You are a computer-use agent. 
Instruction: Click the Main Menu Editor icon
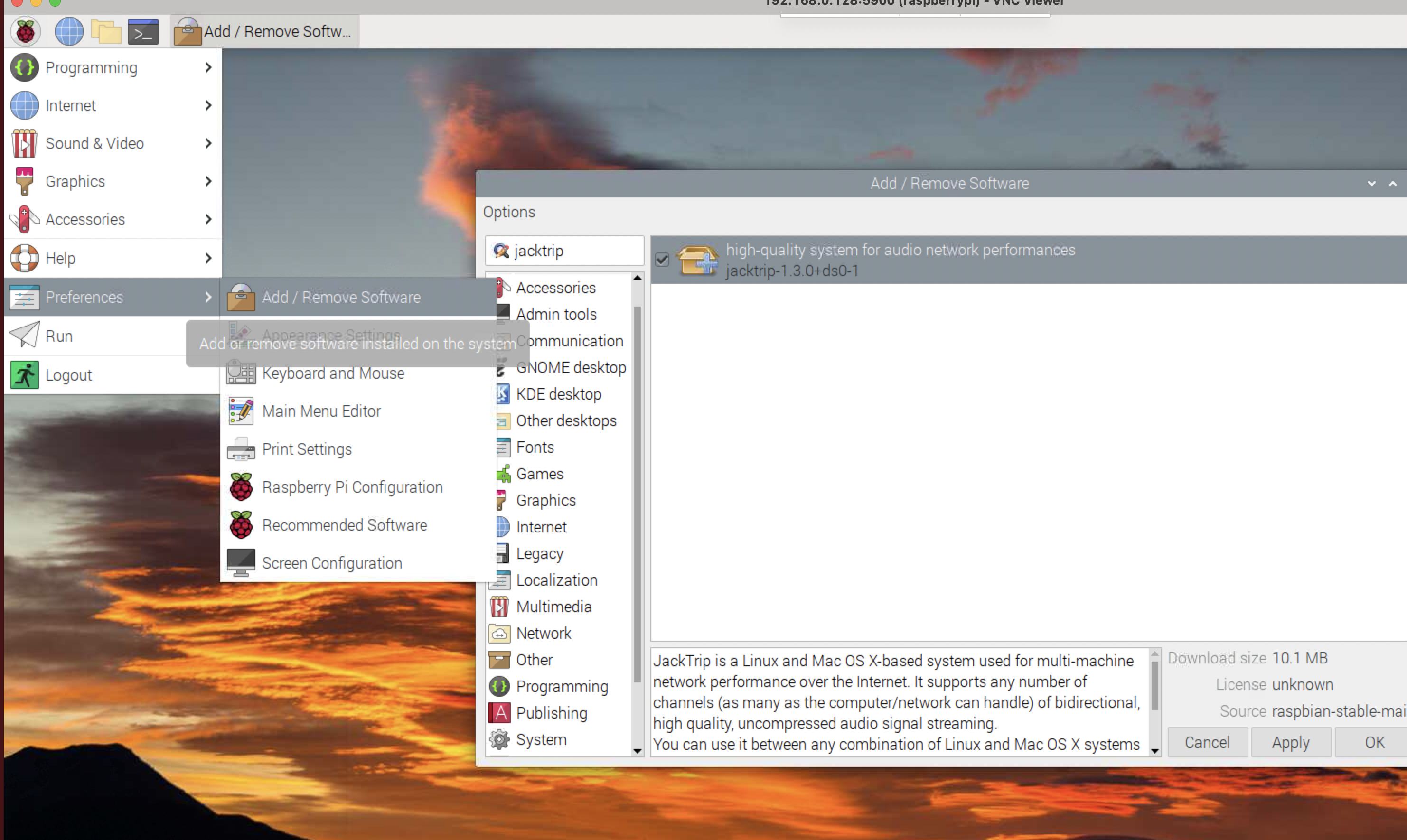tap(241, 411)
